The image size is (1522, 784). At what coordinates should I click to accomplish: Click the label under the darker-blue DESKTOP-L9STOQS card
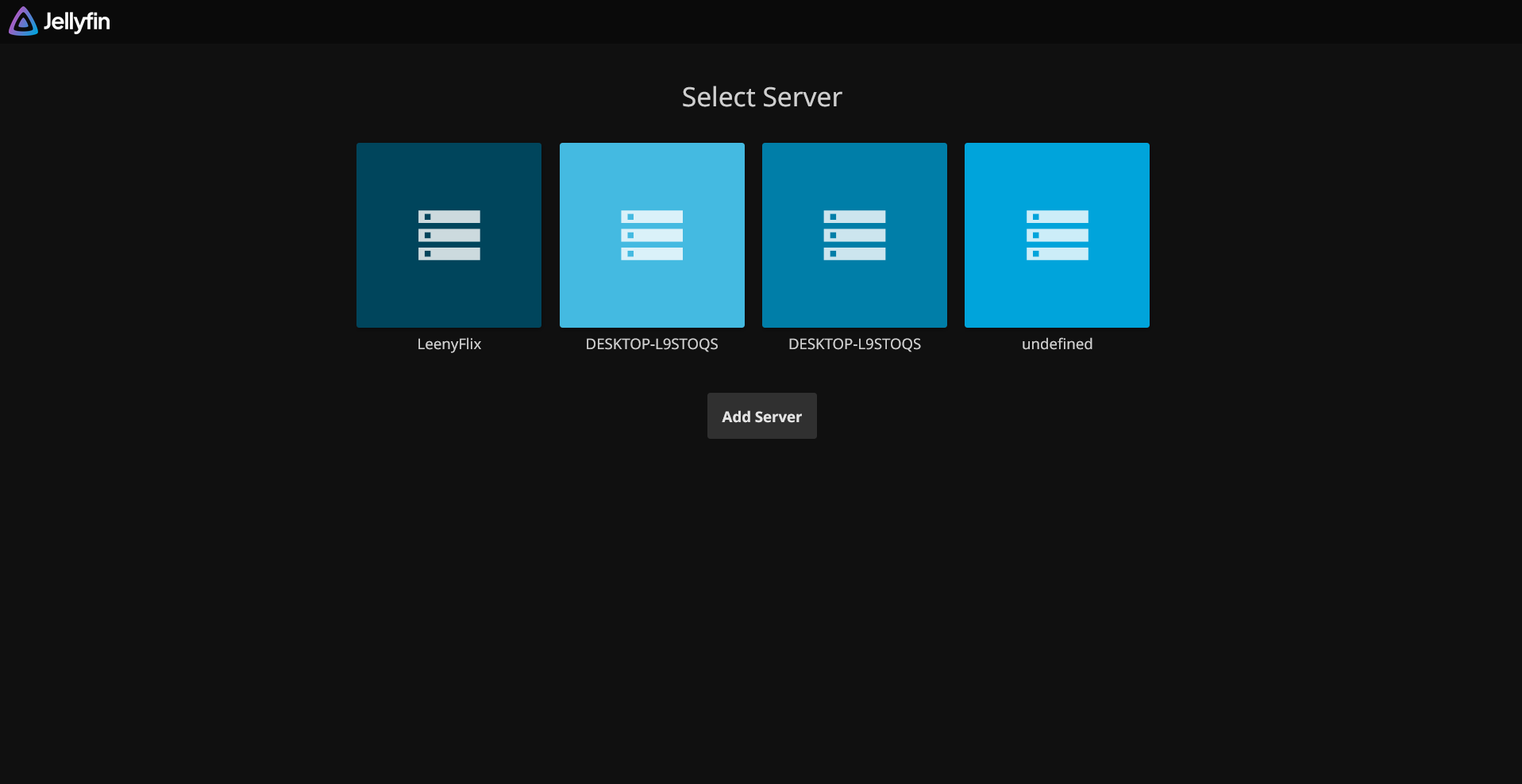[x=854, y=344]
